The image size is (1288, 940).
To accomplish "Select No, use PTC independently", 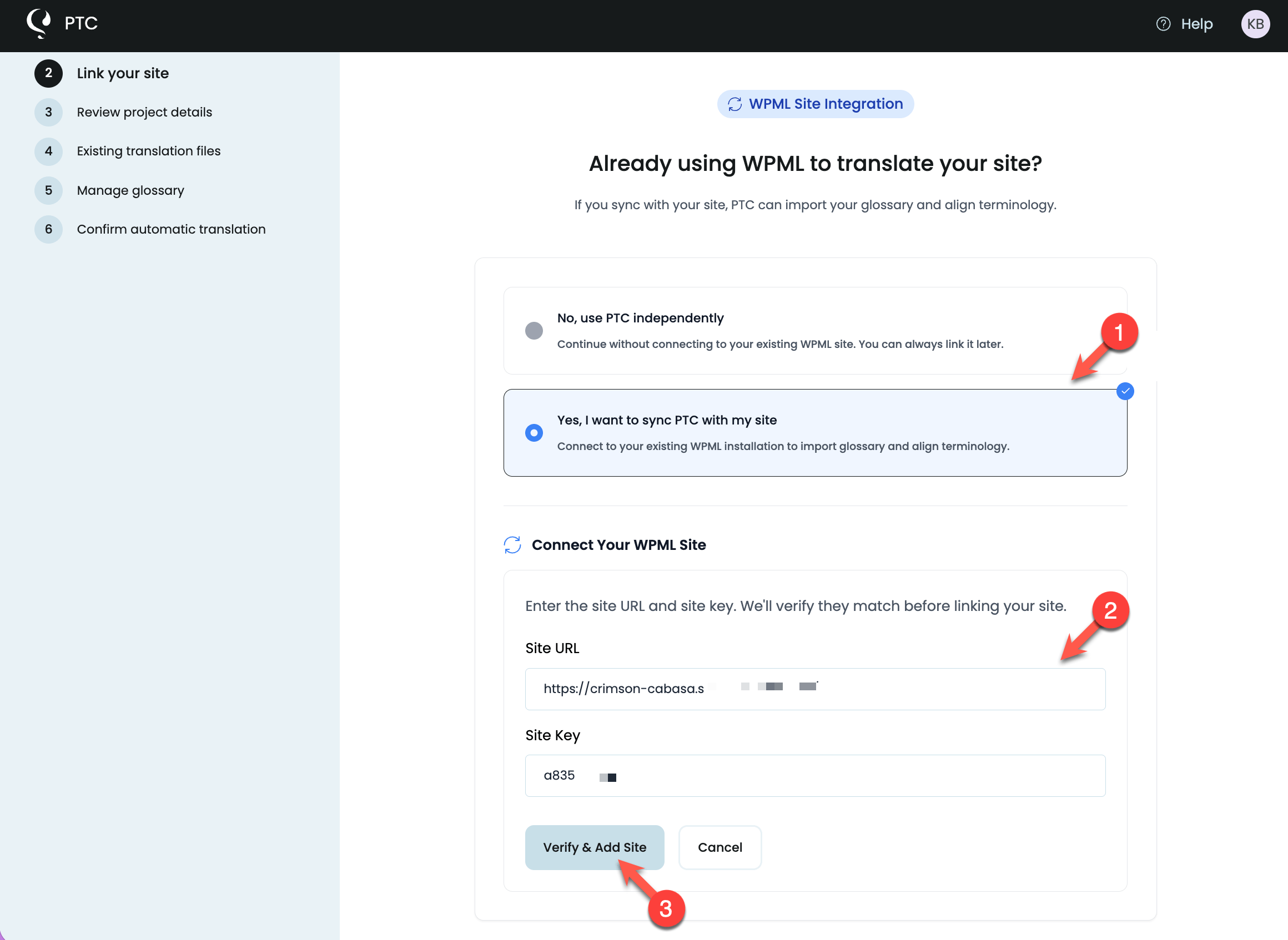I will [534, 331].
